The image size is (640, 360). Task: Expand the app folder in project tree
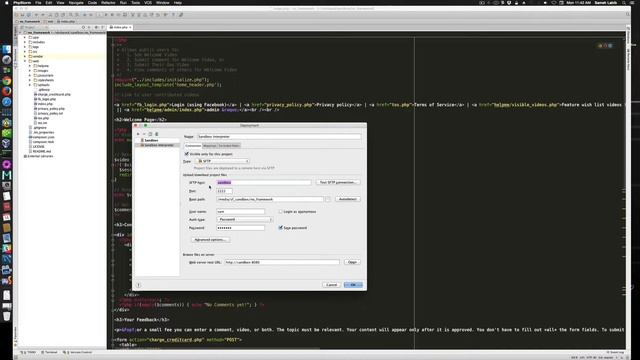click(25, 37)
